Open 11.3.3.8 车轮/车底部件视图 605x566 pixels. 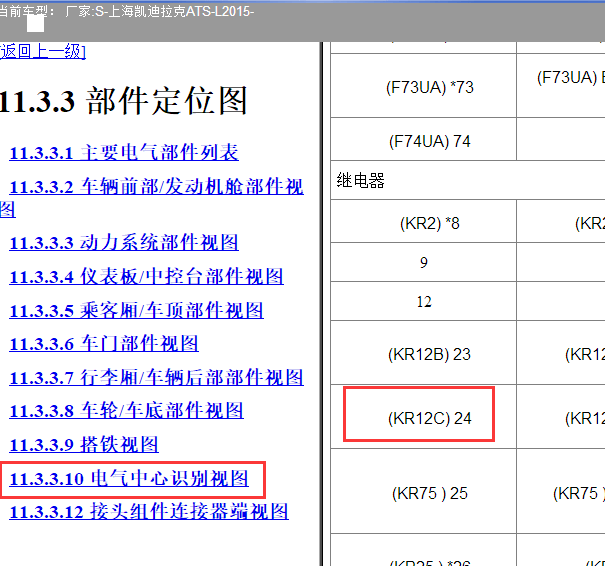coord(126,411)
